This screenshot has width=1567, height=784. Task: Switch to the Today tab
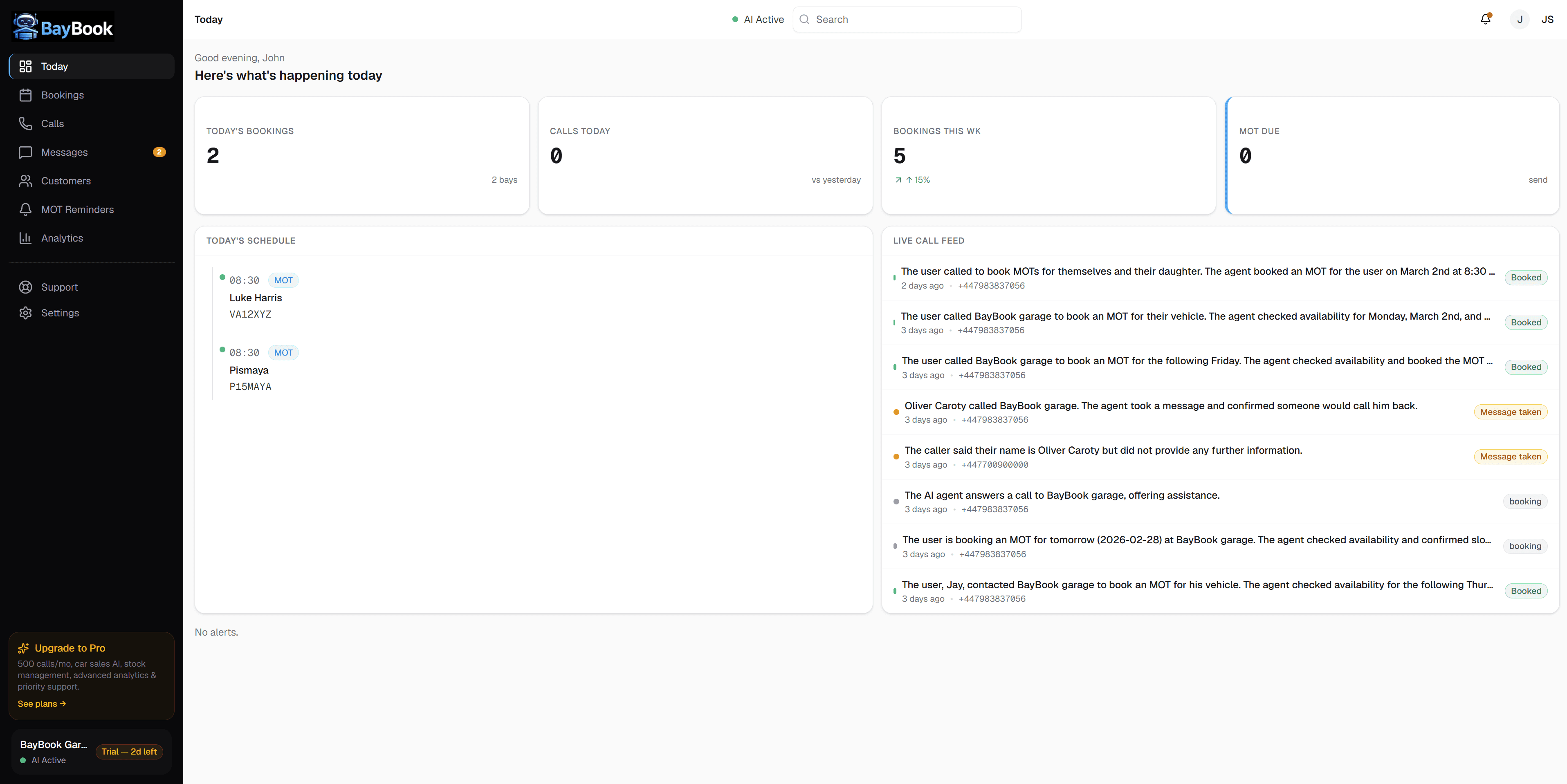pyautogui.click(x=55, y=66)
